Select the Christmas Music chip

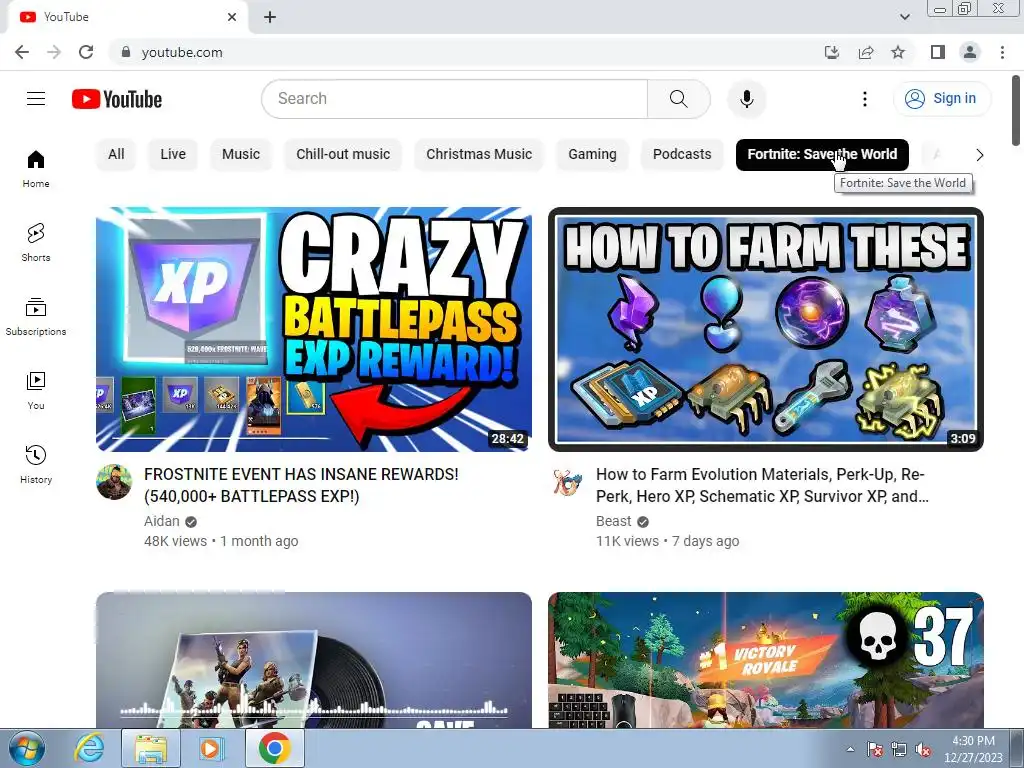[x=479, y=154]
